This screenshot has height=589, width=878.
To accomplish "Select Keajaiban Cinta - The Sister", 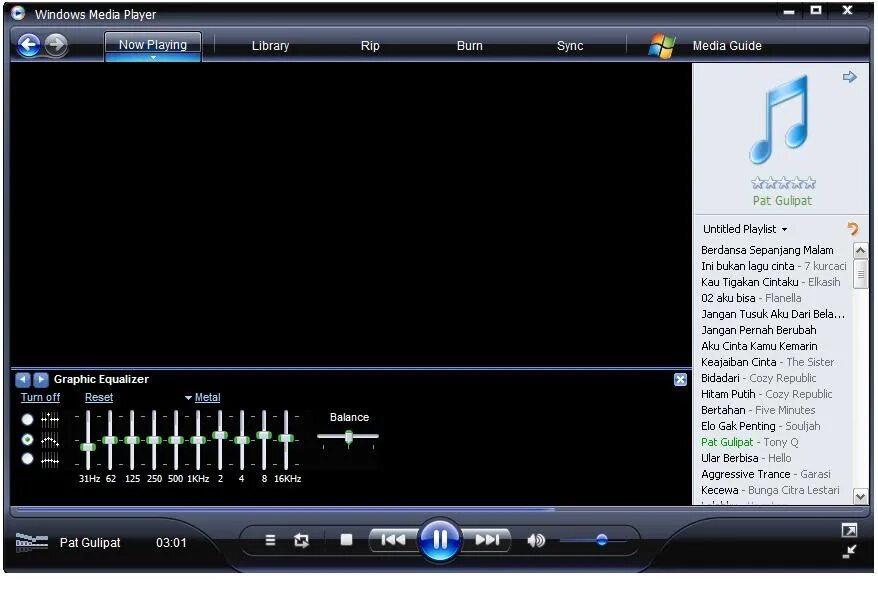I will (x=768, y=362).
